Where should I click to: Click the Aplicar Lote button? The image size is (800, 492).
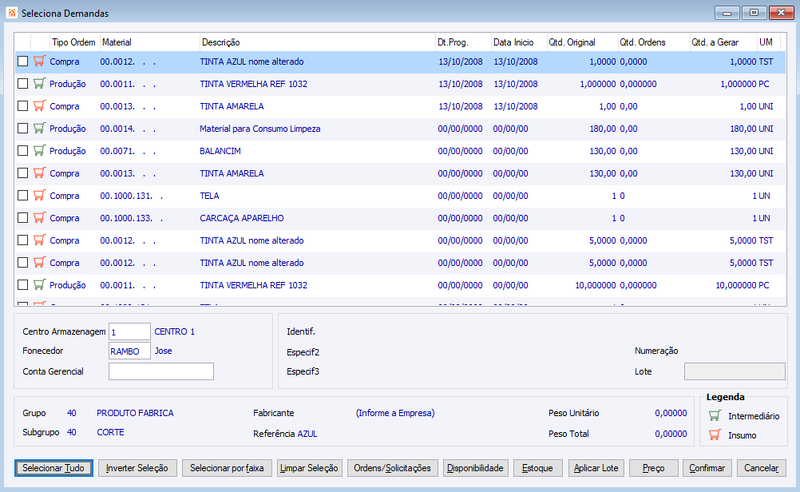pyautogui.click(x=596, y=468)
